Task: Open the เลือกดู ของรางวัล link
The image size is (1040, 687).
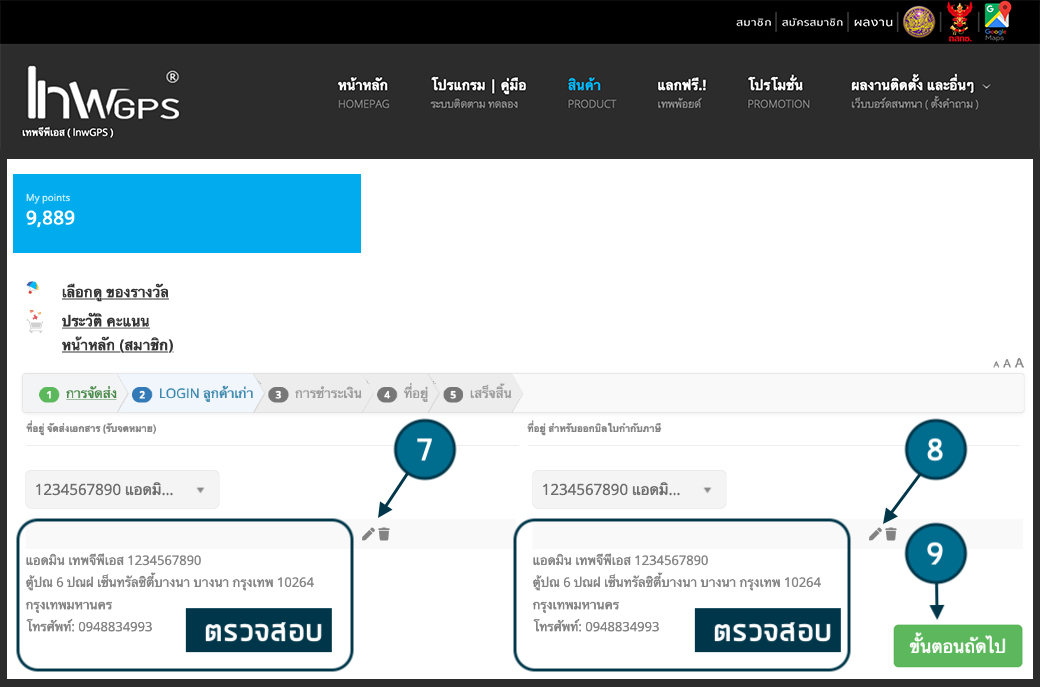Action: tap(114, 293)
